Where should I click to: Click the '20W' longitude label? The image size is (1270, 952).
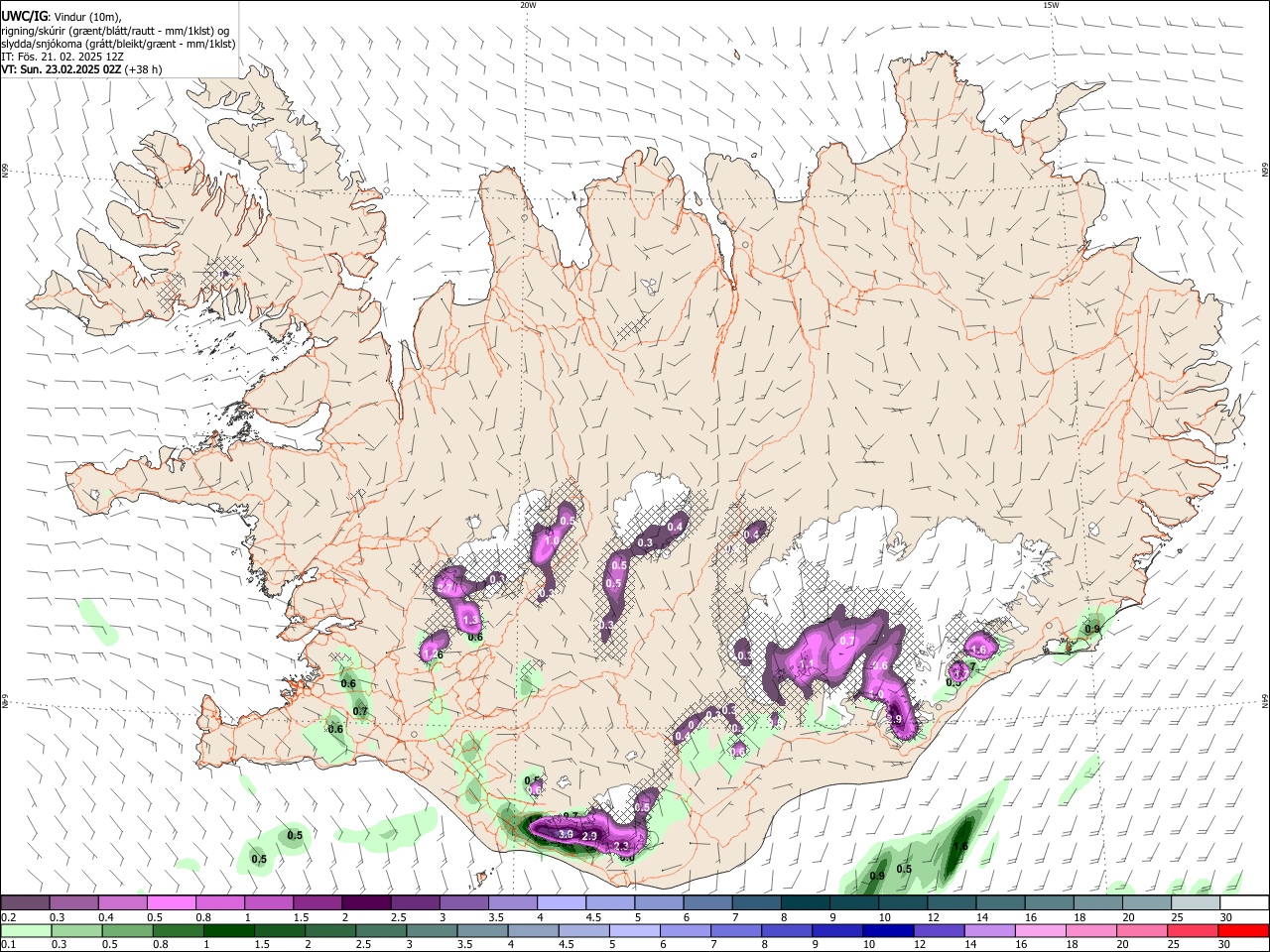click(x=528, y=5)
